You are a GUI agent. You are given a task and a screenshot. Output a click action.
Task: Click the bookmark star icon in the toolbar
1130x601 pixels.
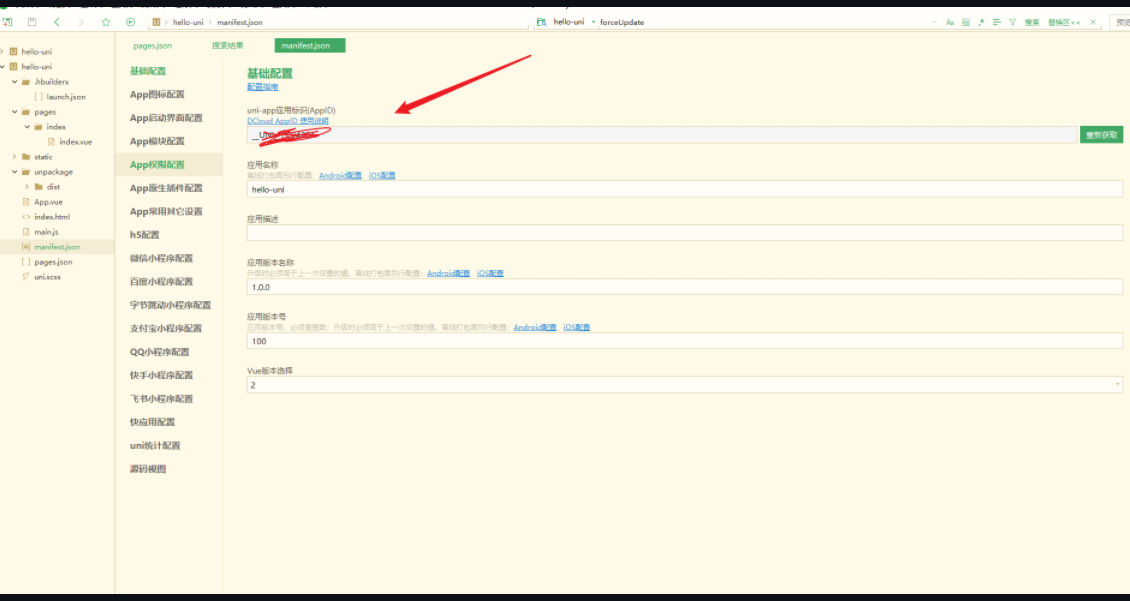[106, 21]
